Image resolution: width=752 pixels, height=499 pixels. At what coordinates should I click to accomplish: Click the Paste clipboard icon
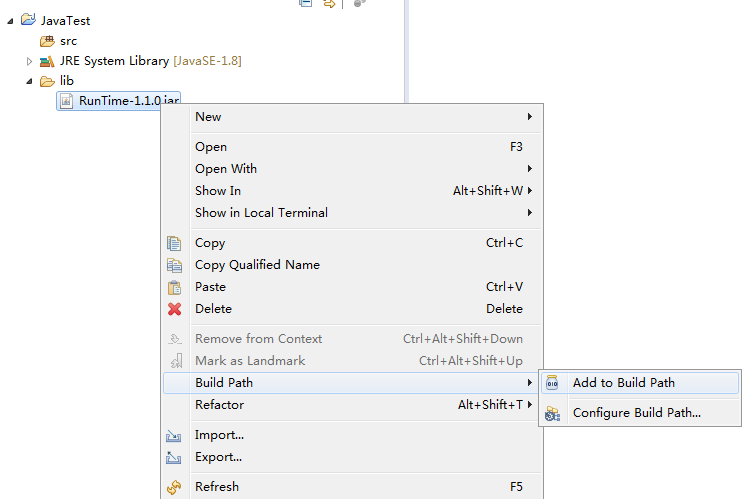pos(174,287)
